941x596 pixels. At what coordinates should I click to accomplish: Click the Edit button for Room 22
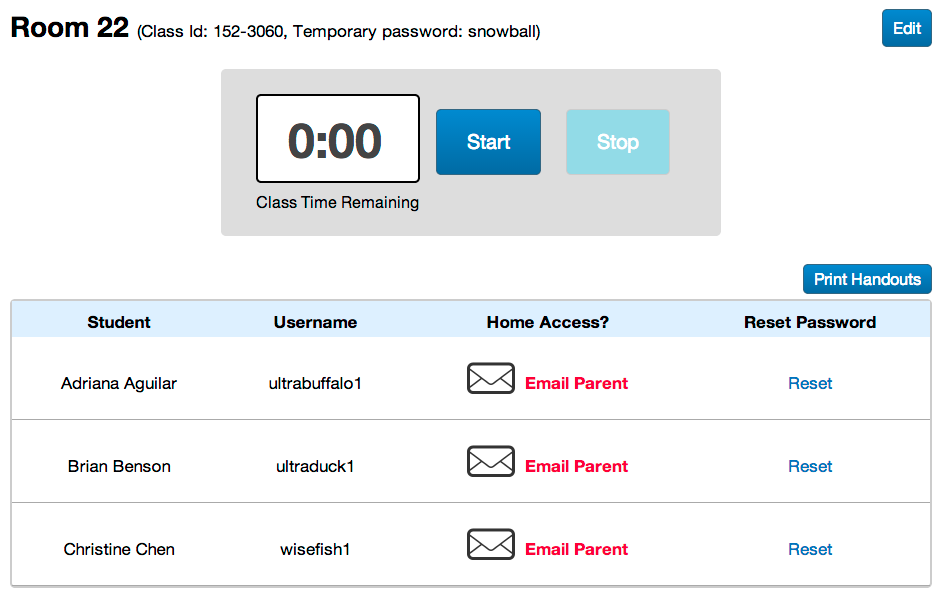tap(906, 28)
